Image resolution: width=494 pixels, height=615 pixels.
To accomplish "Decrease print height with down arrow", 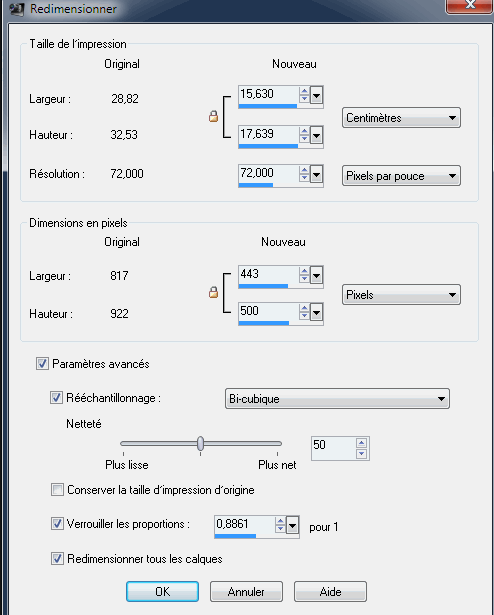I will (304, 139).
